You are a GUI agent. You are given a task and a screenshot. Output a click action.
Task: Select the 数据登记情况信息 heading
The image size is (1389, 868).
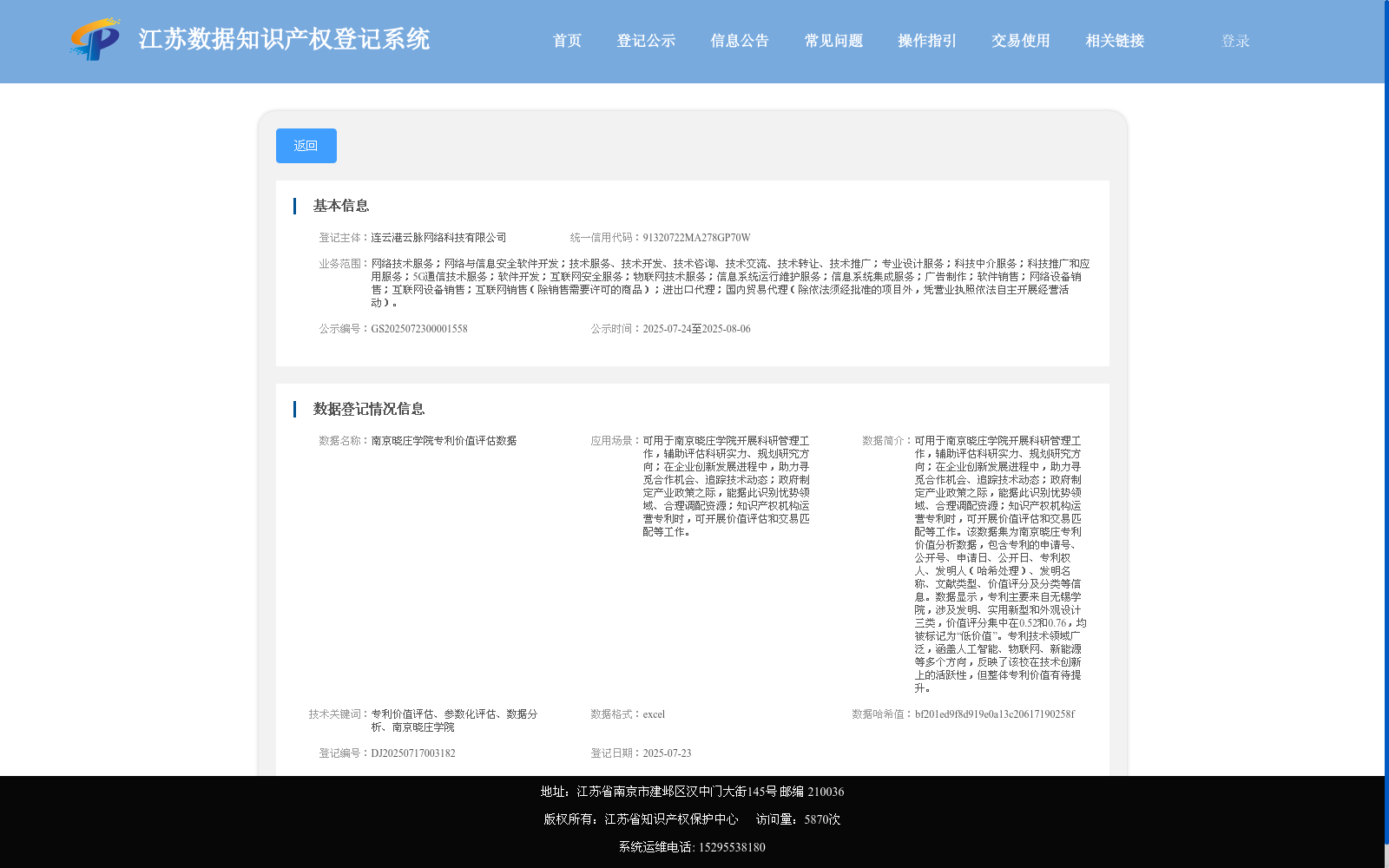[369, 409]
